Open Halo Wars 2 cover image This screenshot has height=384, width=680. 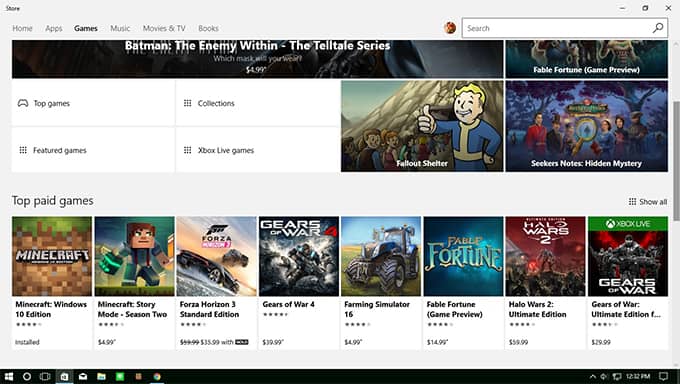coord(546,256)
